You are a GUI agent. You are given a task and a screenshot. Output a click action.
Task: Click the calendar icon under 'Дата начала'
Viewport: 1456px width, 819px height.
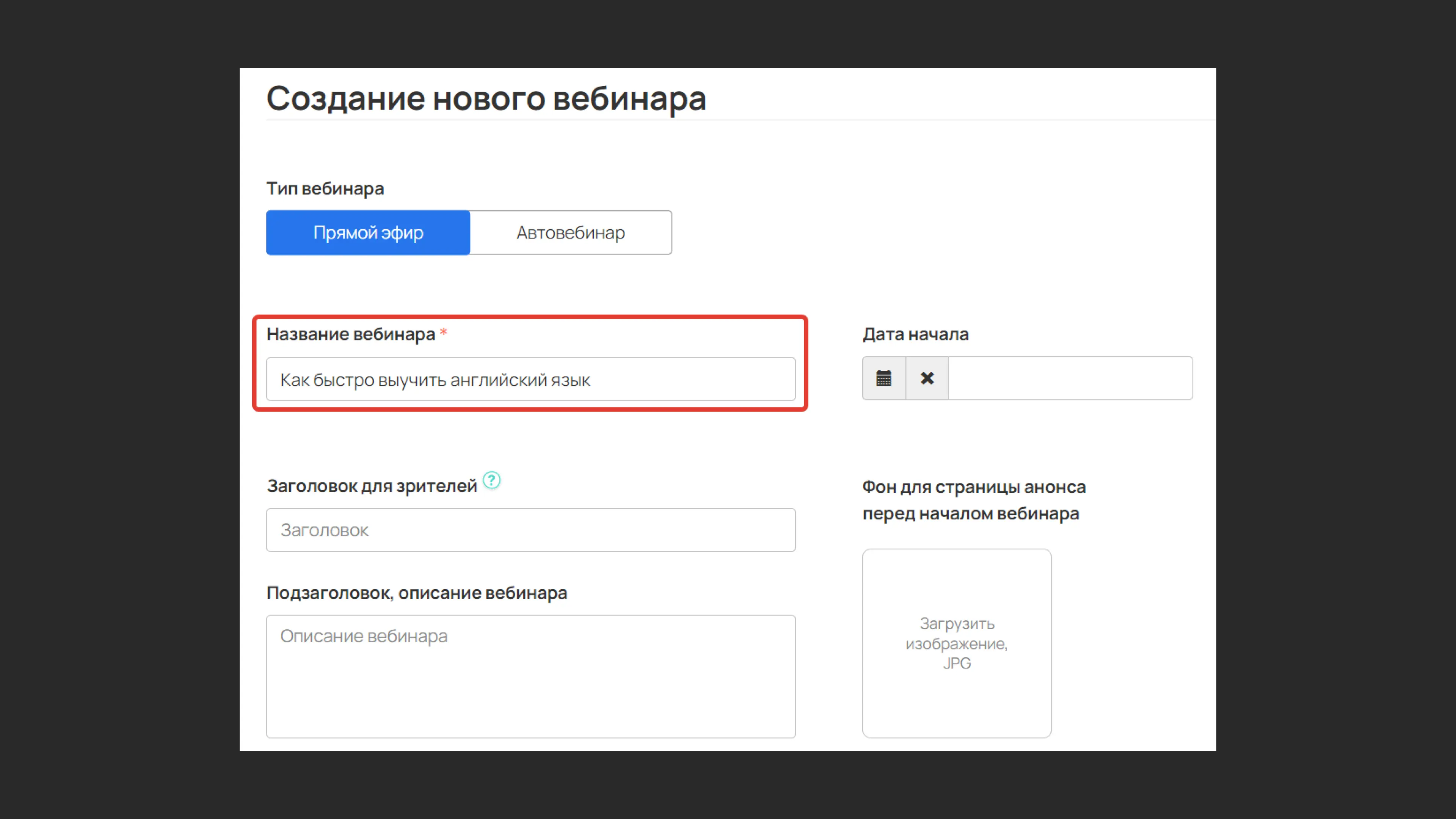[883, 378]
